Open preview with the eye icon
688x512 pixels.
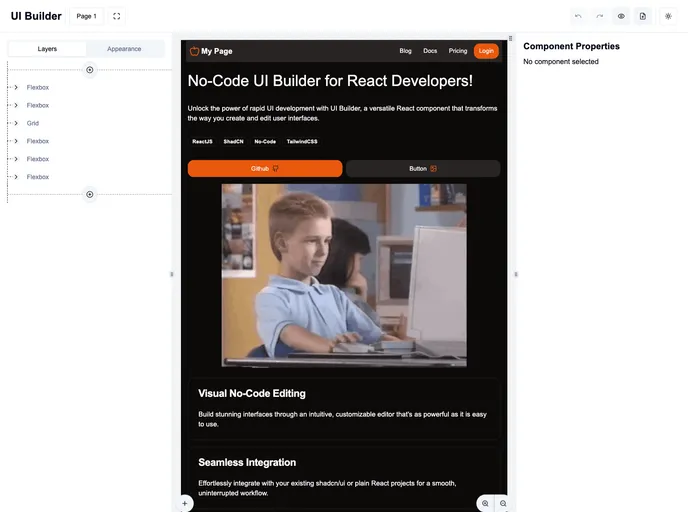click(x=621, y=16)
